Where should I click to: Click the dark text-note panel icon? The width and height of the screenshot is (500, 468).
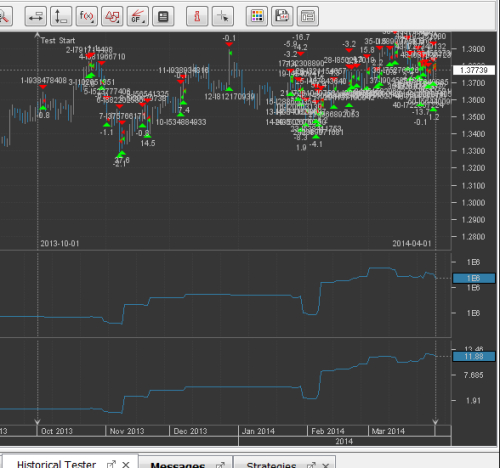(x=163, y=16)
